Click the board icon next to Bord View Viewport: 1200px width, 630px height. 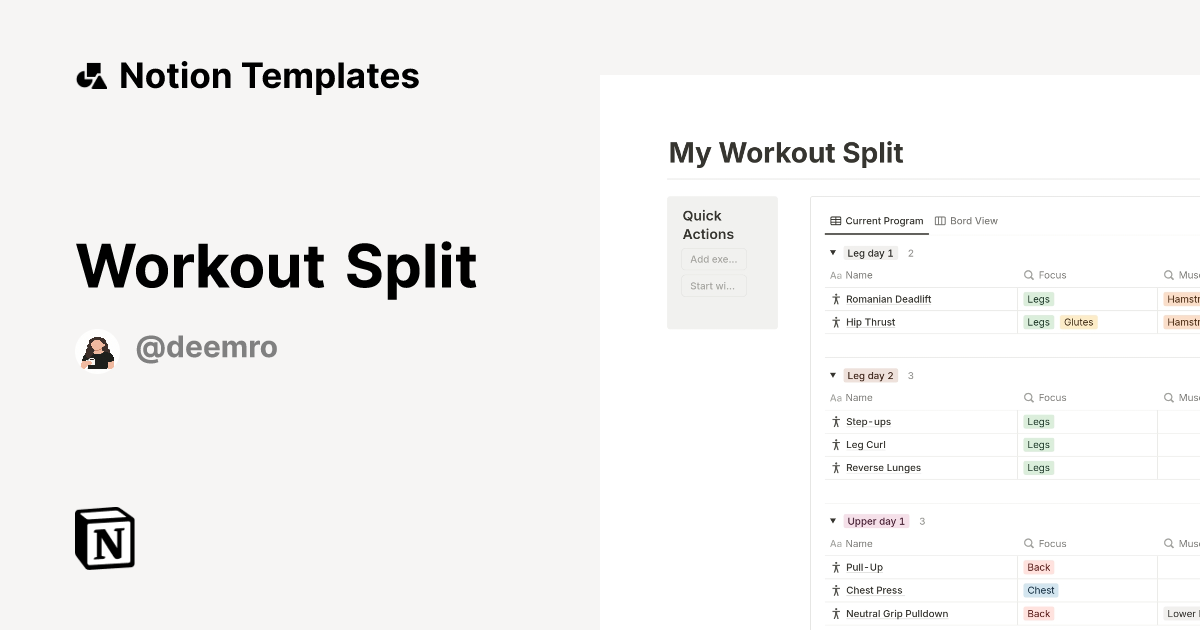[x=938, y=220]
